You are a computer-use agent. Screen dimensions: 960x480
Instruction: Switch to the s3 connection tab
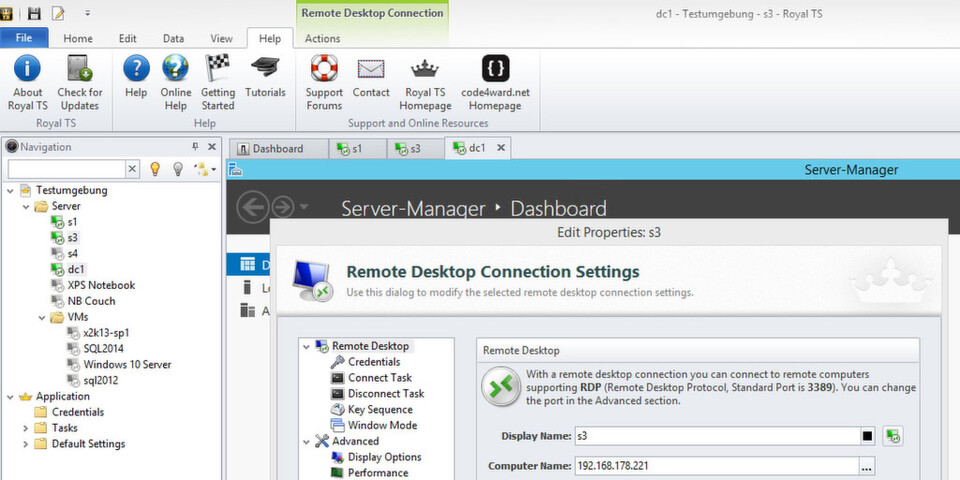point(416,148)
